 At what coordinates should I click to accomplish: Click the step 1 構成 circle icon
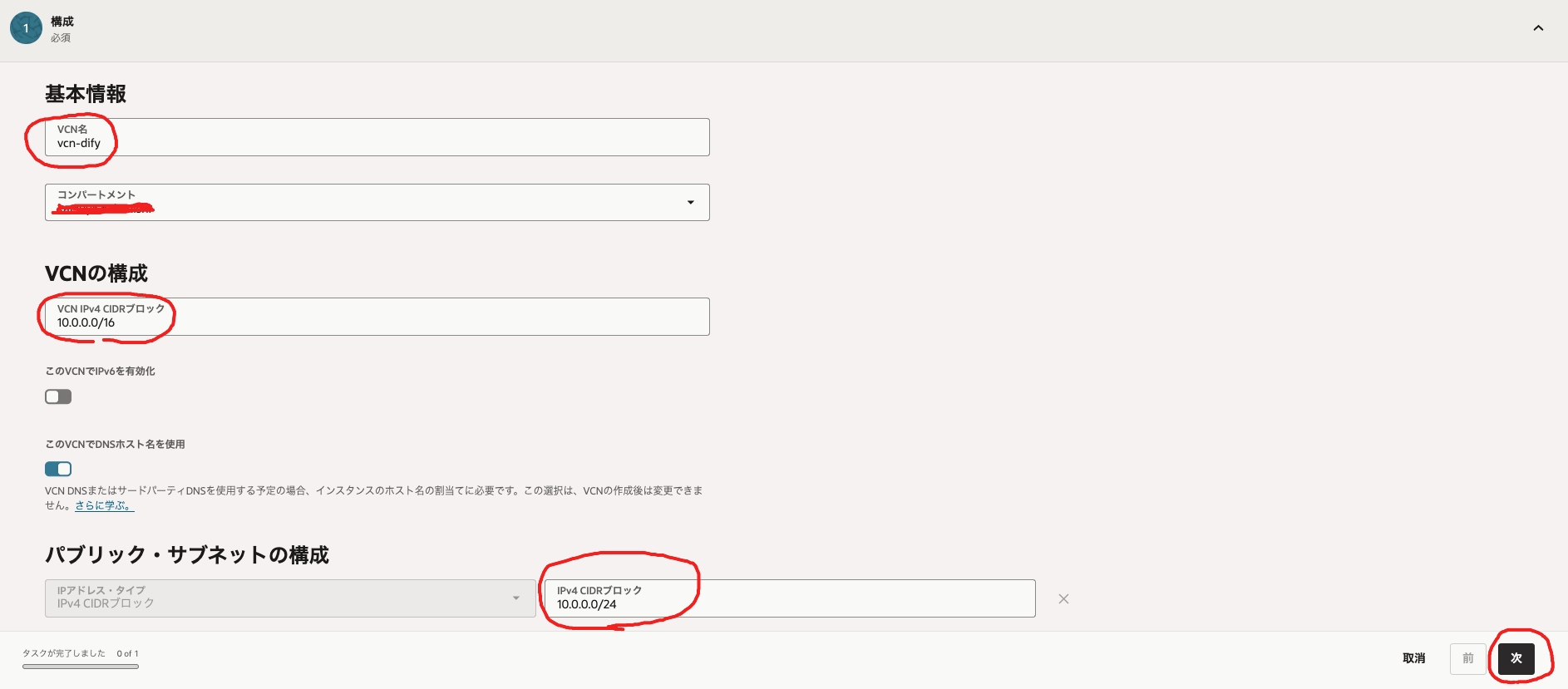click(26, 28)
